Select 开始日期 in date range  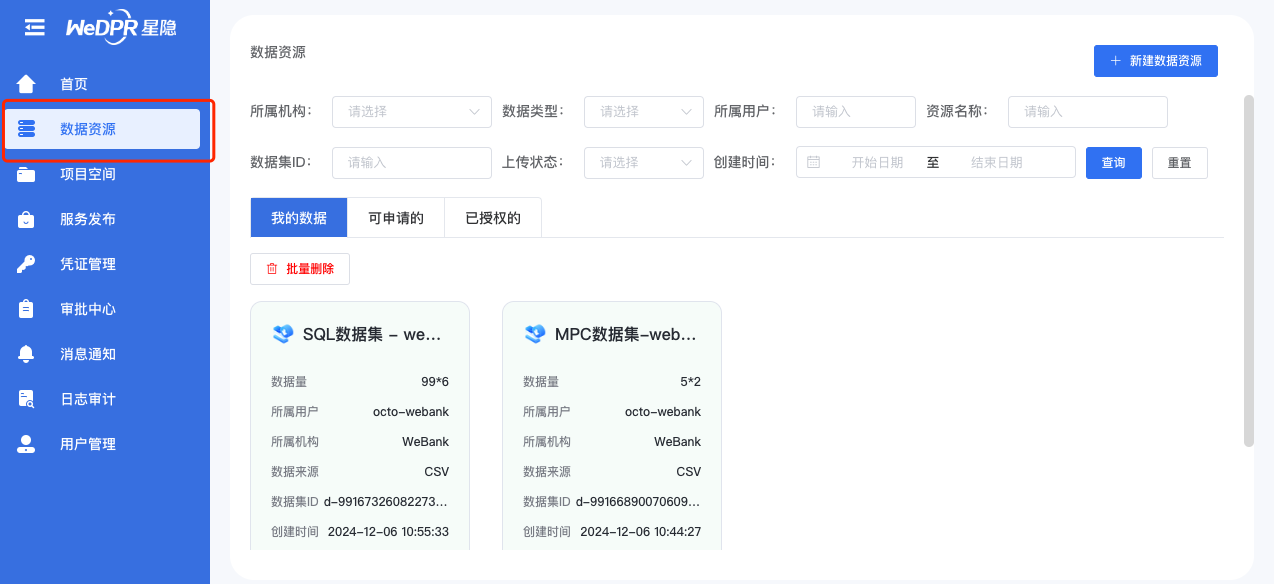coord(877,162)
